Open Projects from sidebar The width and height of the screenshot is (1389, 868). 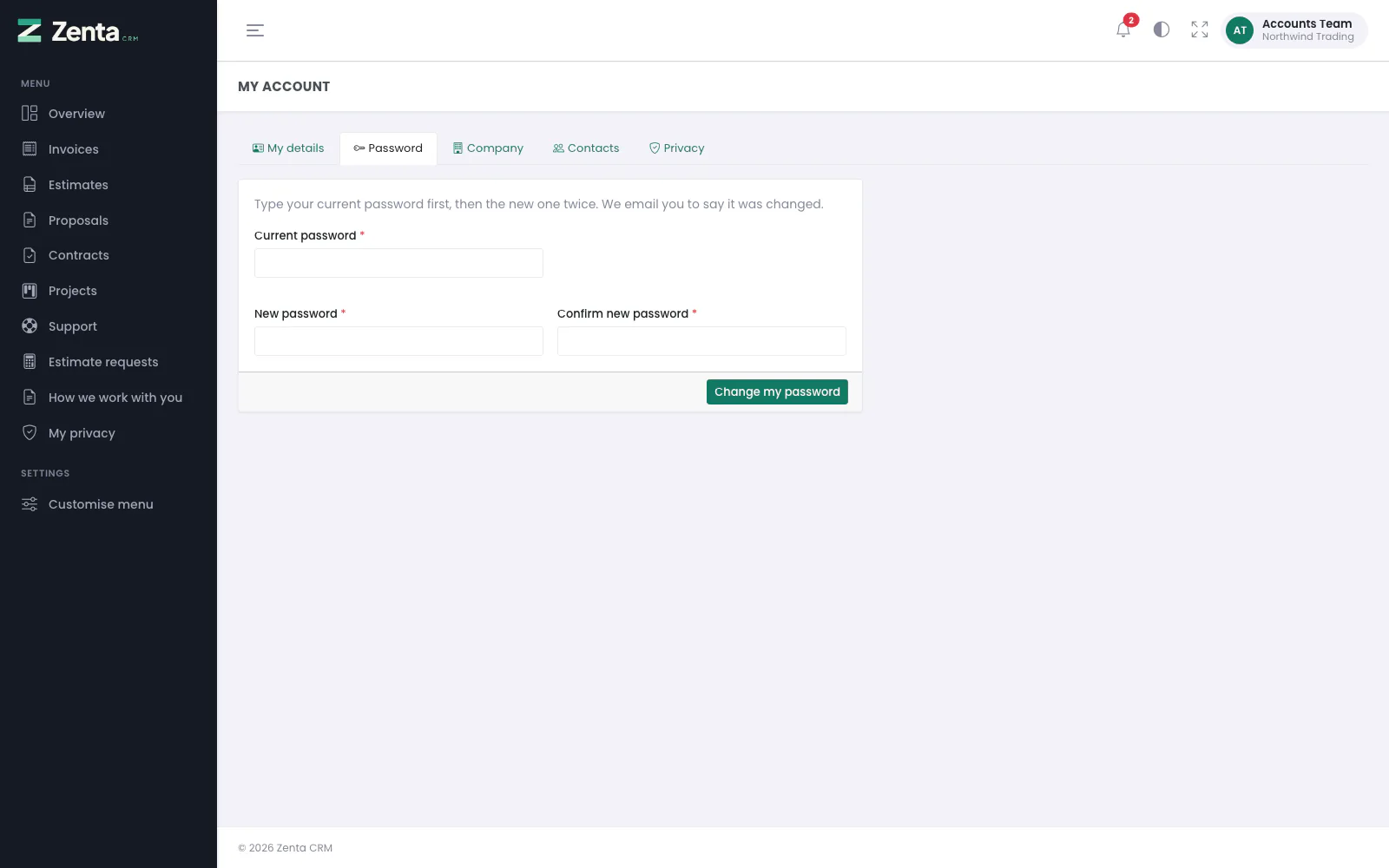tap(109, 291)
